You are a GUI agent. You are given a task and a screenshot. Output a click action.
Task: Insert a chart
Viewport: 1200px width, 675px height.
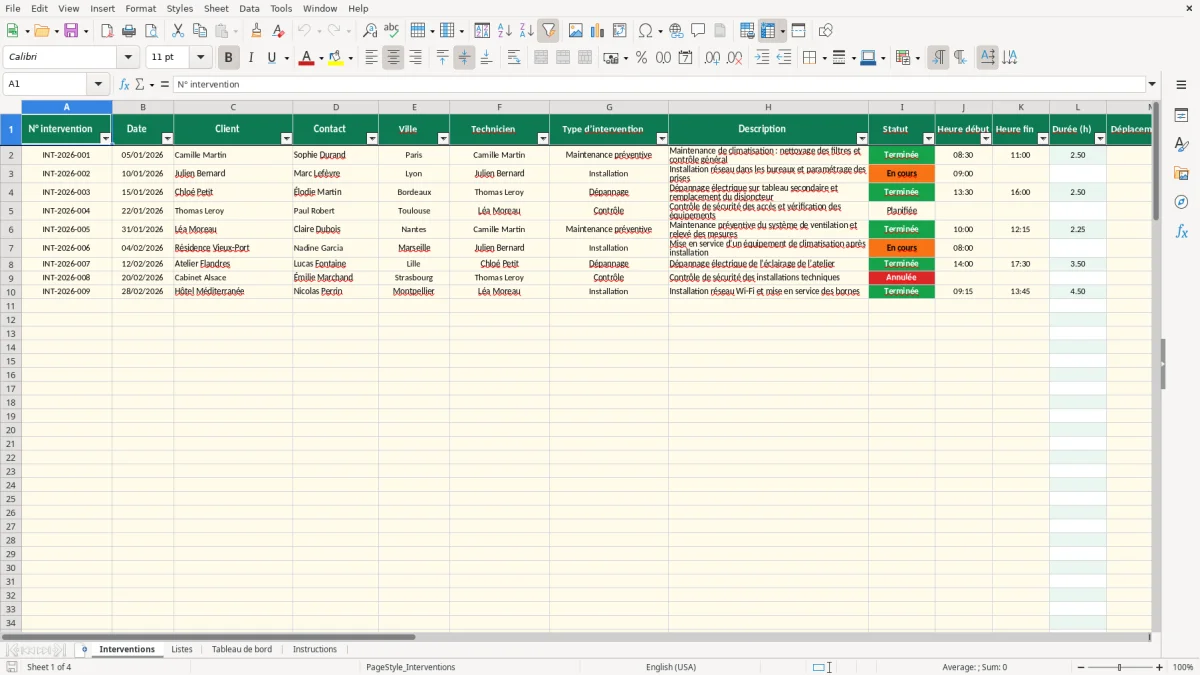coord(598,31)
